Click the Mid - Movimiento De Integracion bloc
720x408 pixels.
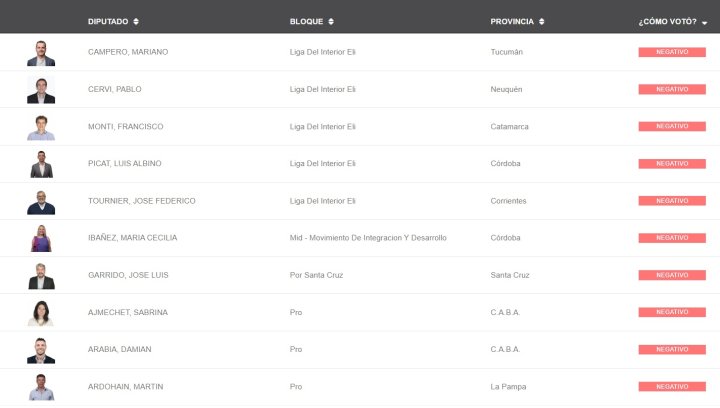coord(368,238)
